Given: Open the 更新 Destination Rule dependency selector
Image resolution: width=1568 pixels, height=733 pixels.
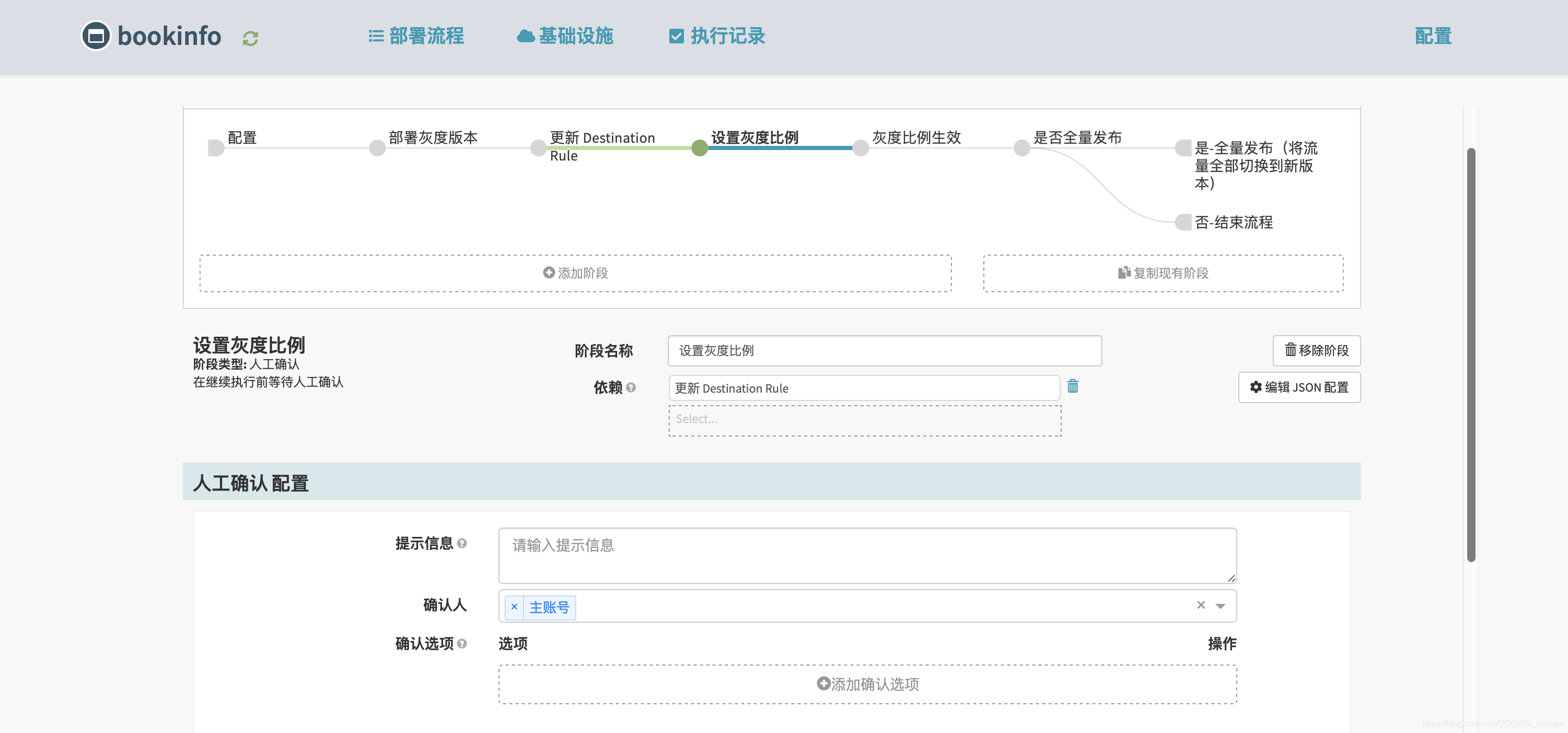Looking at the screenshot, I should [x=863, y=388].
